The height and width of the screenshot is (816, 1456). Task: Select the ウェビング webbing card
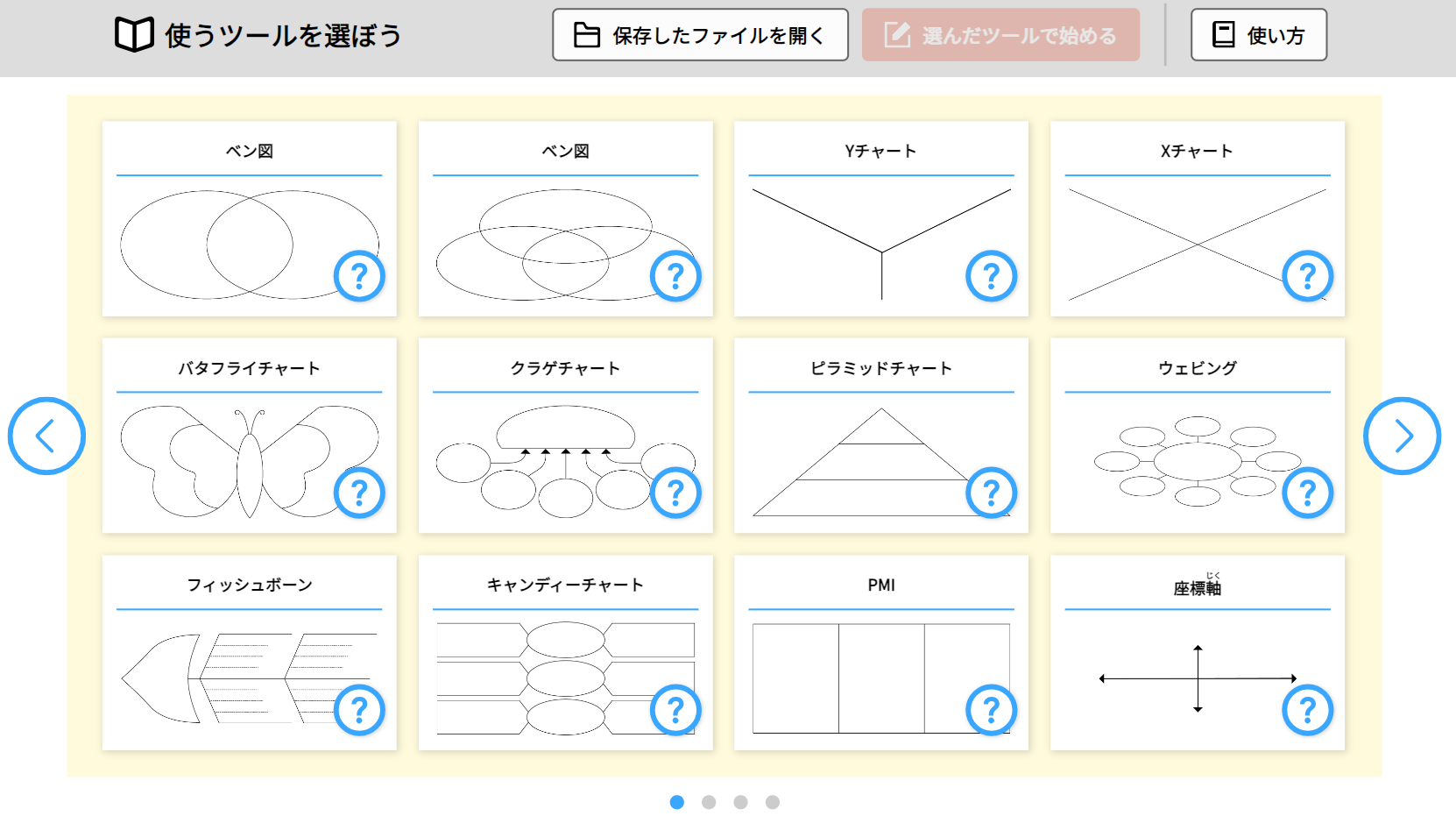point(1198,436)
